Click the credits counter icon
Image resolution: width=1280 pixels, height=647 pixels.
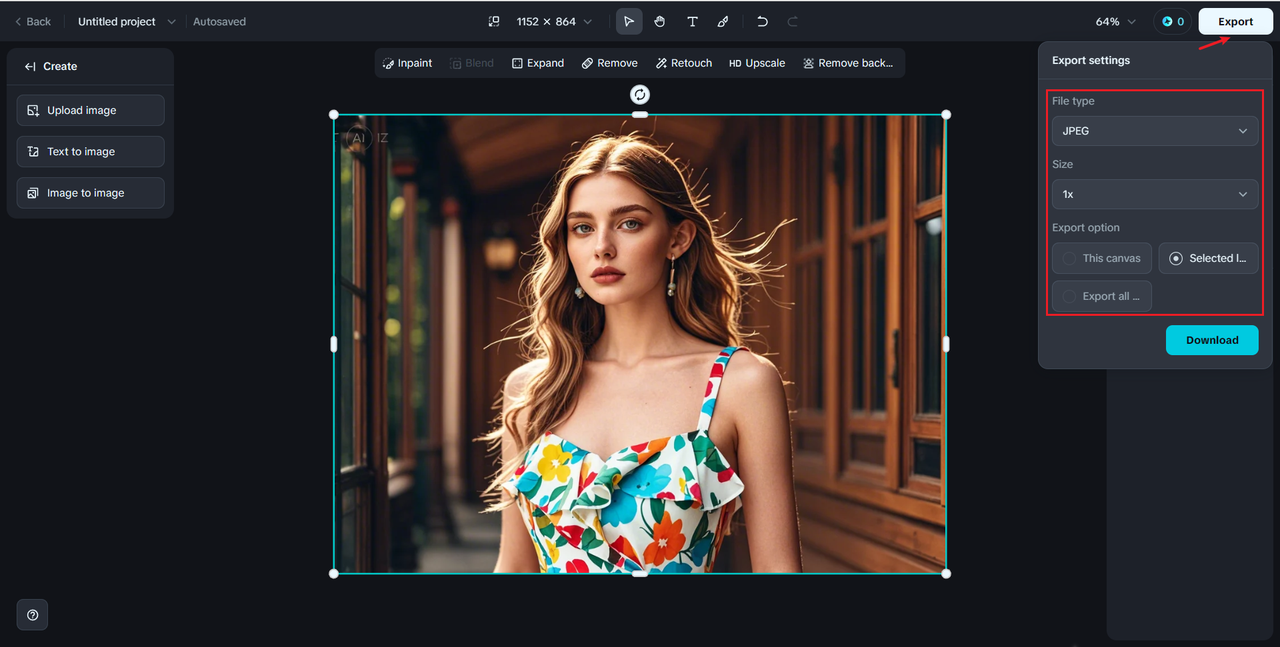point(1173,21)
